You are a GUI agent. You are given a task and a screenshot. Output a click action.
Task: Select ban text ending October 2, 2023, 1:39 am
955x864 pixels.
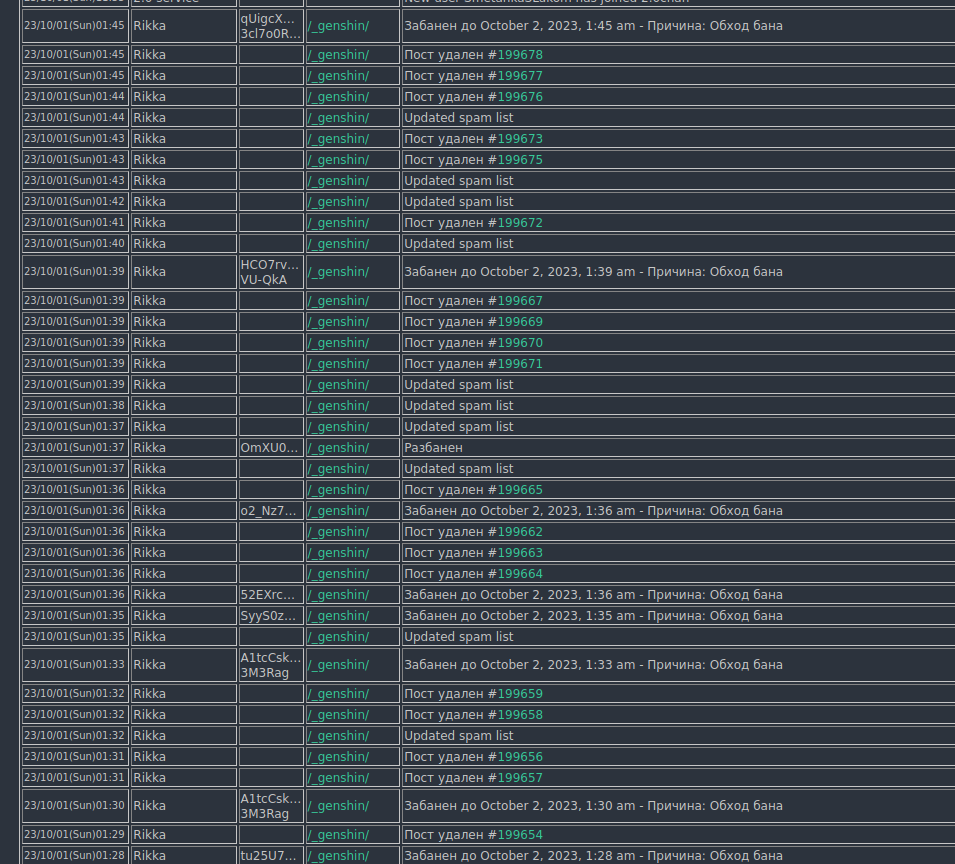(x=593, y=272)
